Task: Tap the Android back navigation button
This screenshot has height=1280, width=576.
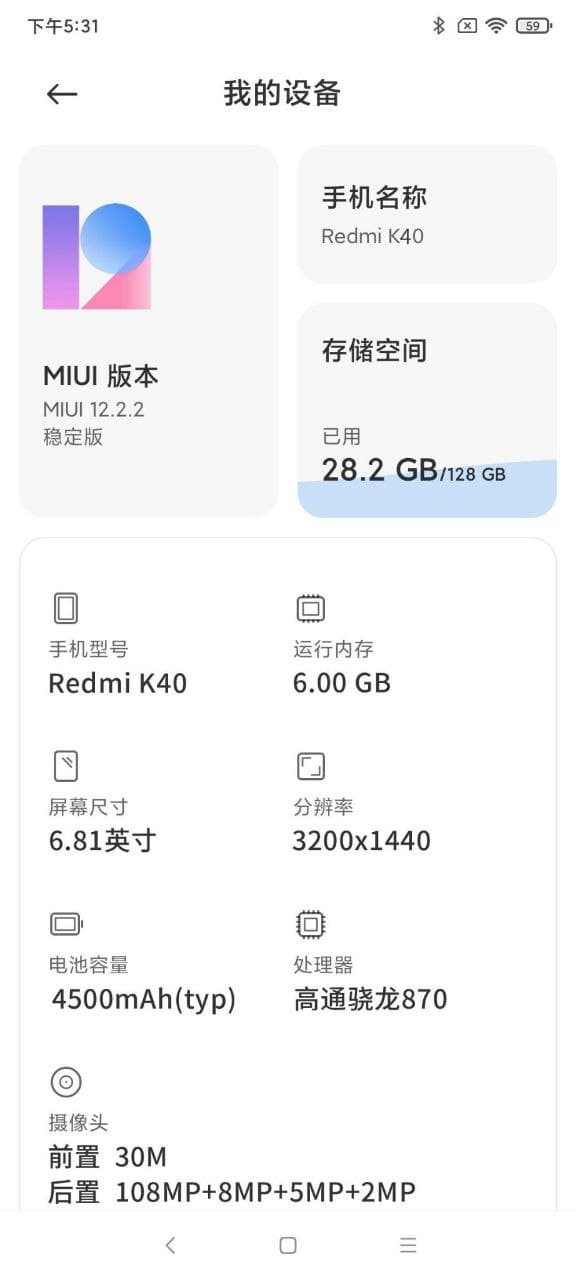Action: 170,1245
